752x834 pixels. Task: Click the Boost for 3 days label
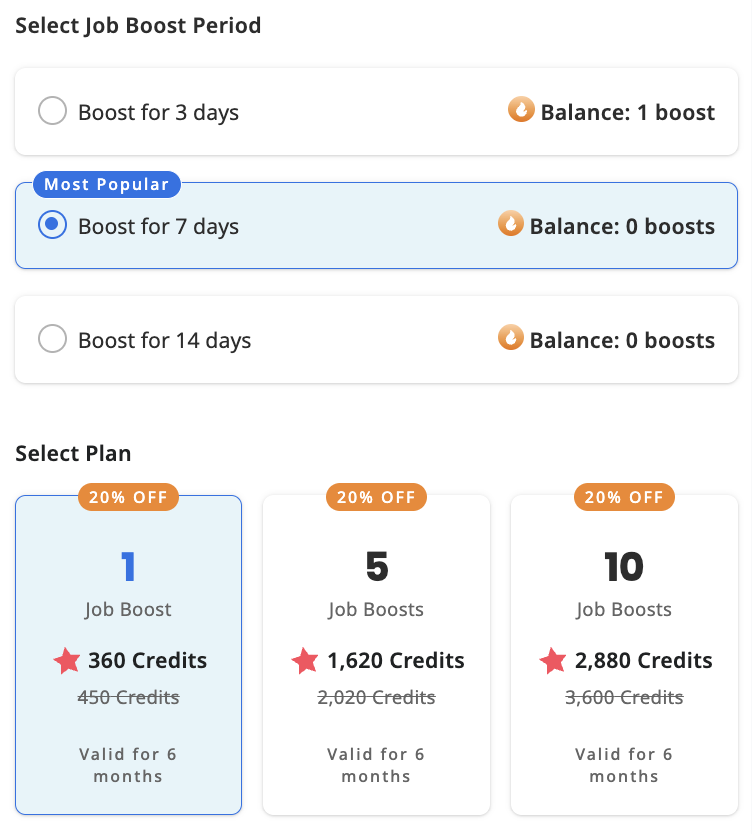(x=158, y=113)
